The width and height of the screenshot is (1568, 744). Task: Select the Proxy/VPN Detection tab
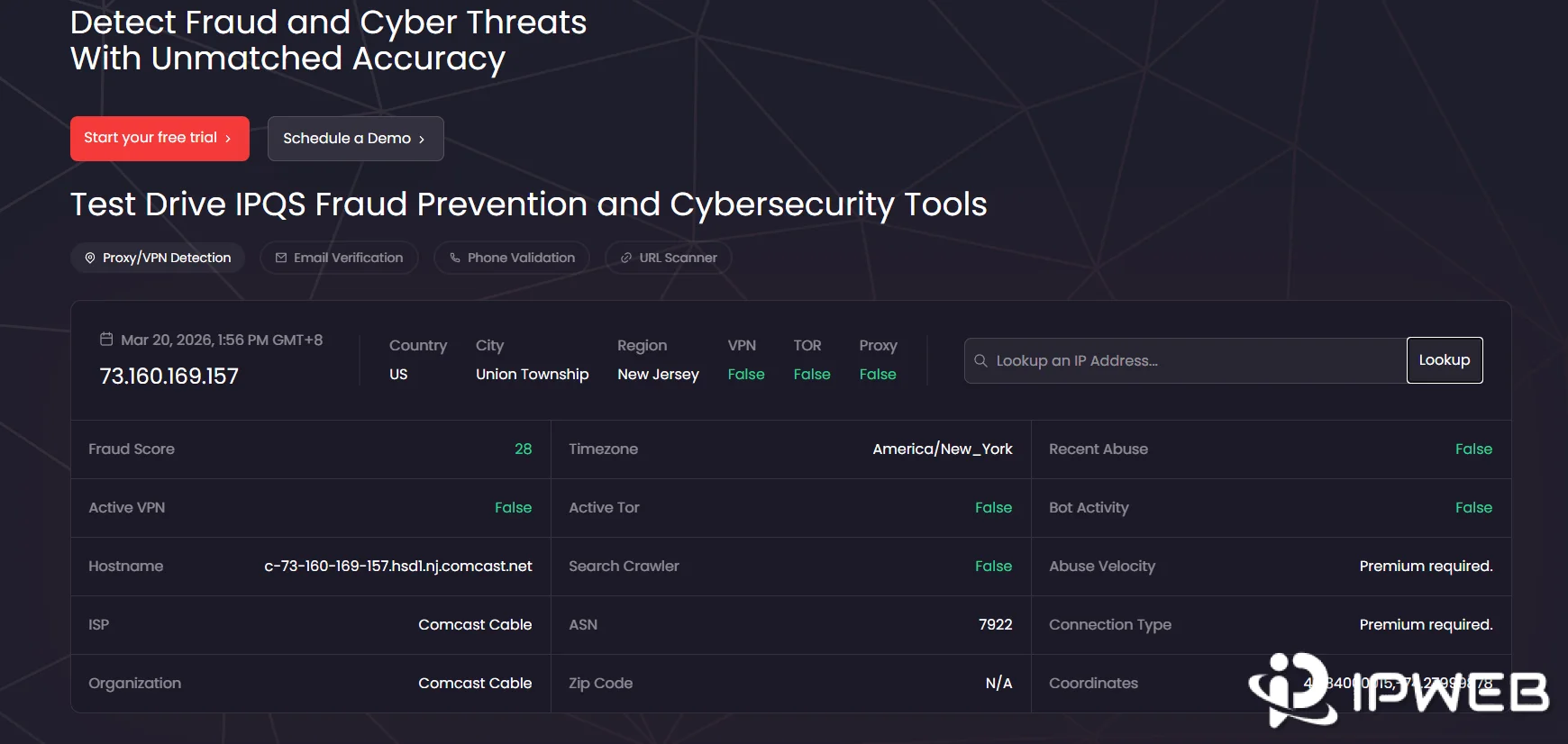click(x=158, y=258)
